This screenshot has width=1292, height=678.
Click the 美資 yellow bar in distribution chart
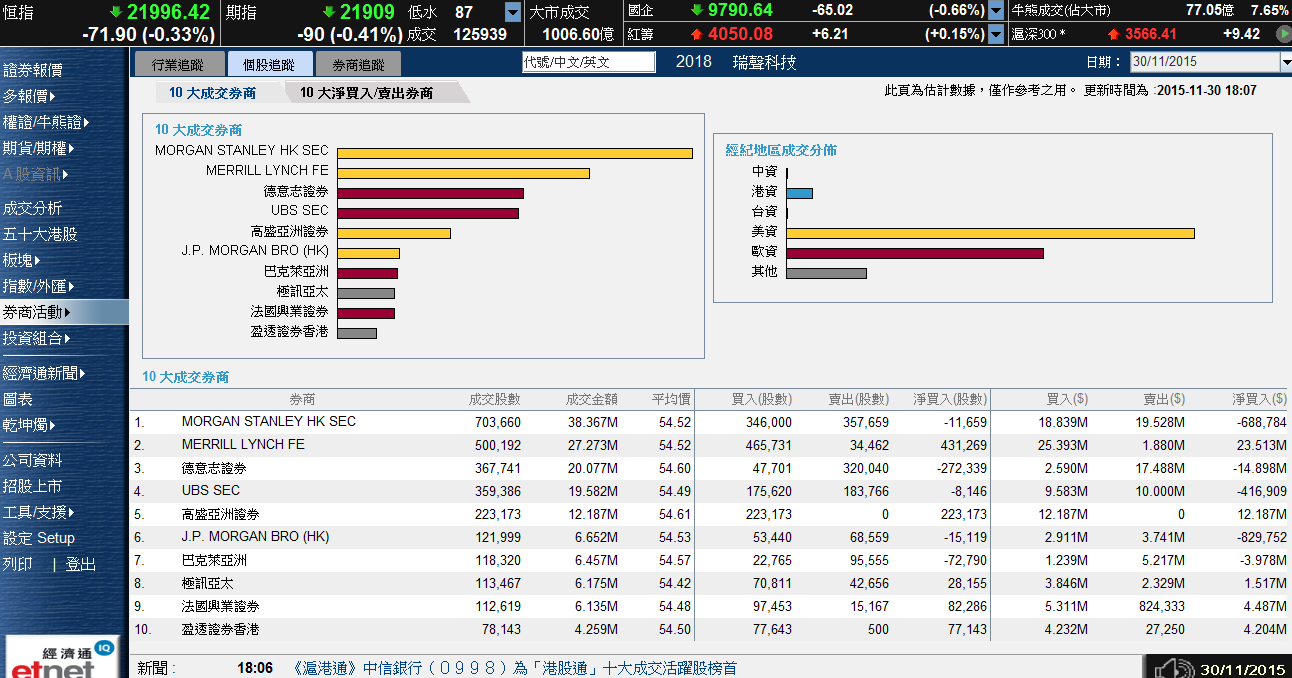click(990, 233)
